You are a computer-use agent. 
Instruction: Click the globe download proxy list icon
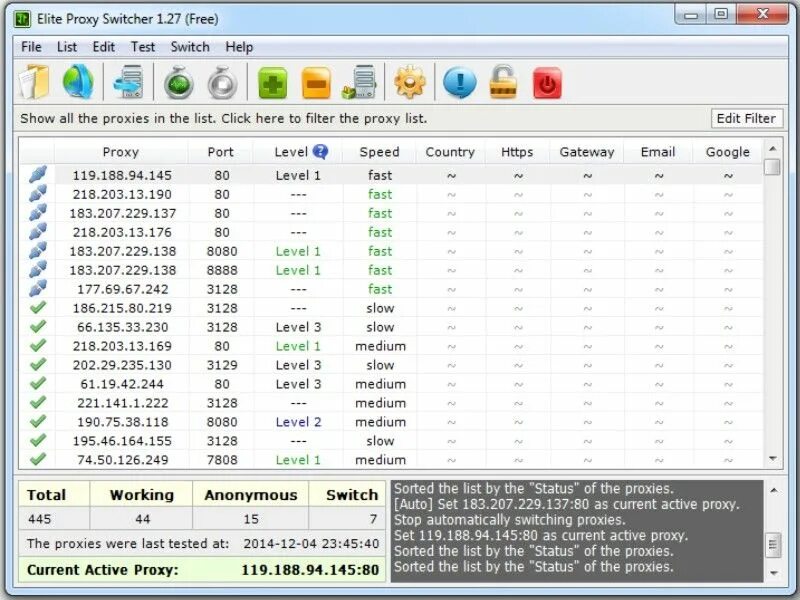pyautogui.click(x=78, y=82)
